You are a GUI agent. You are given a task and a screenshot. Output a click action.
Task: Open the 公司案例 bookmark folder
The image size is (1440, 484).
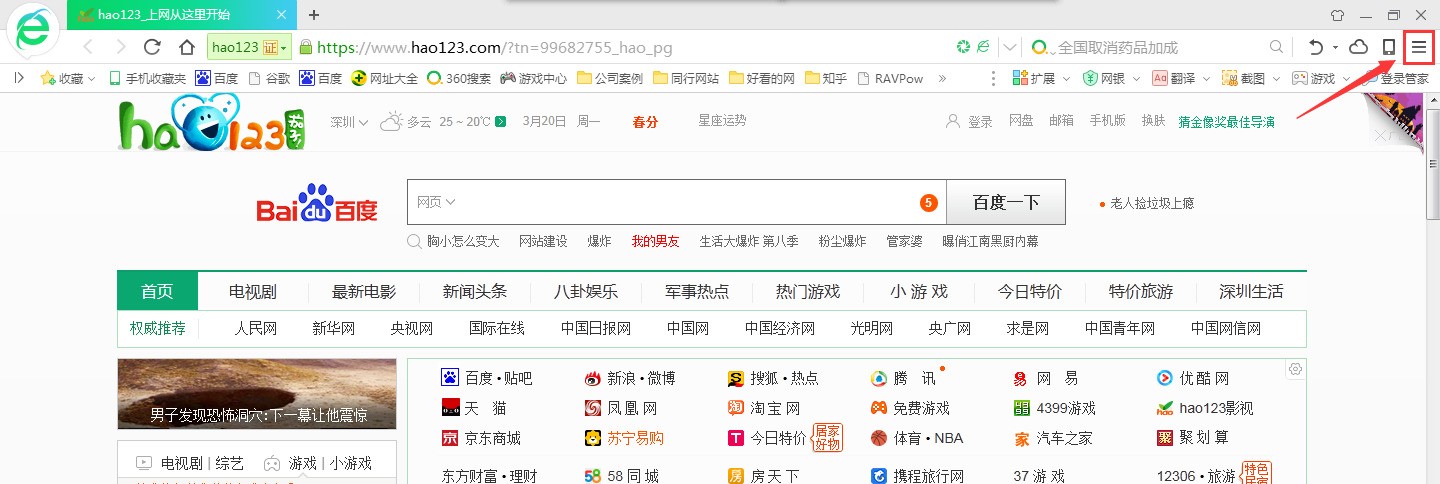point(609,78)
